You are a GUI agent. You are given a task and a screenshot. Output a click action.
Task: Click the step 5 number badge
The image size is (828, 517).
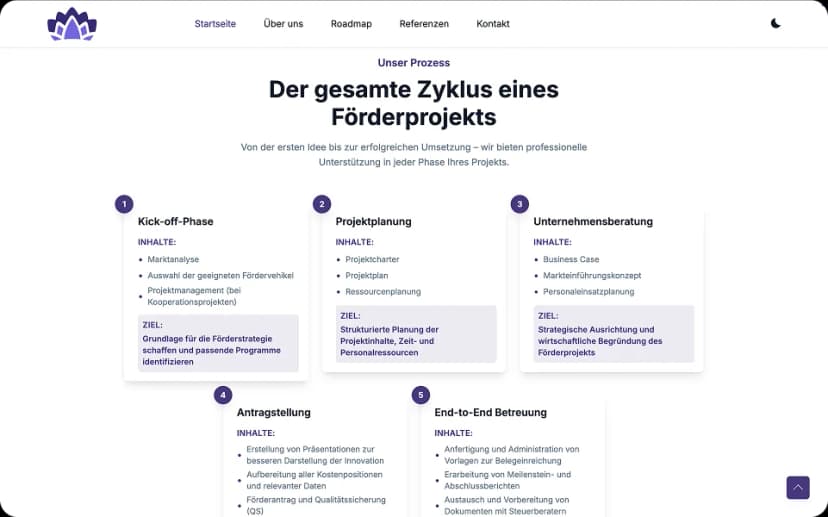(420, 395)
